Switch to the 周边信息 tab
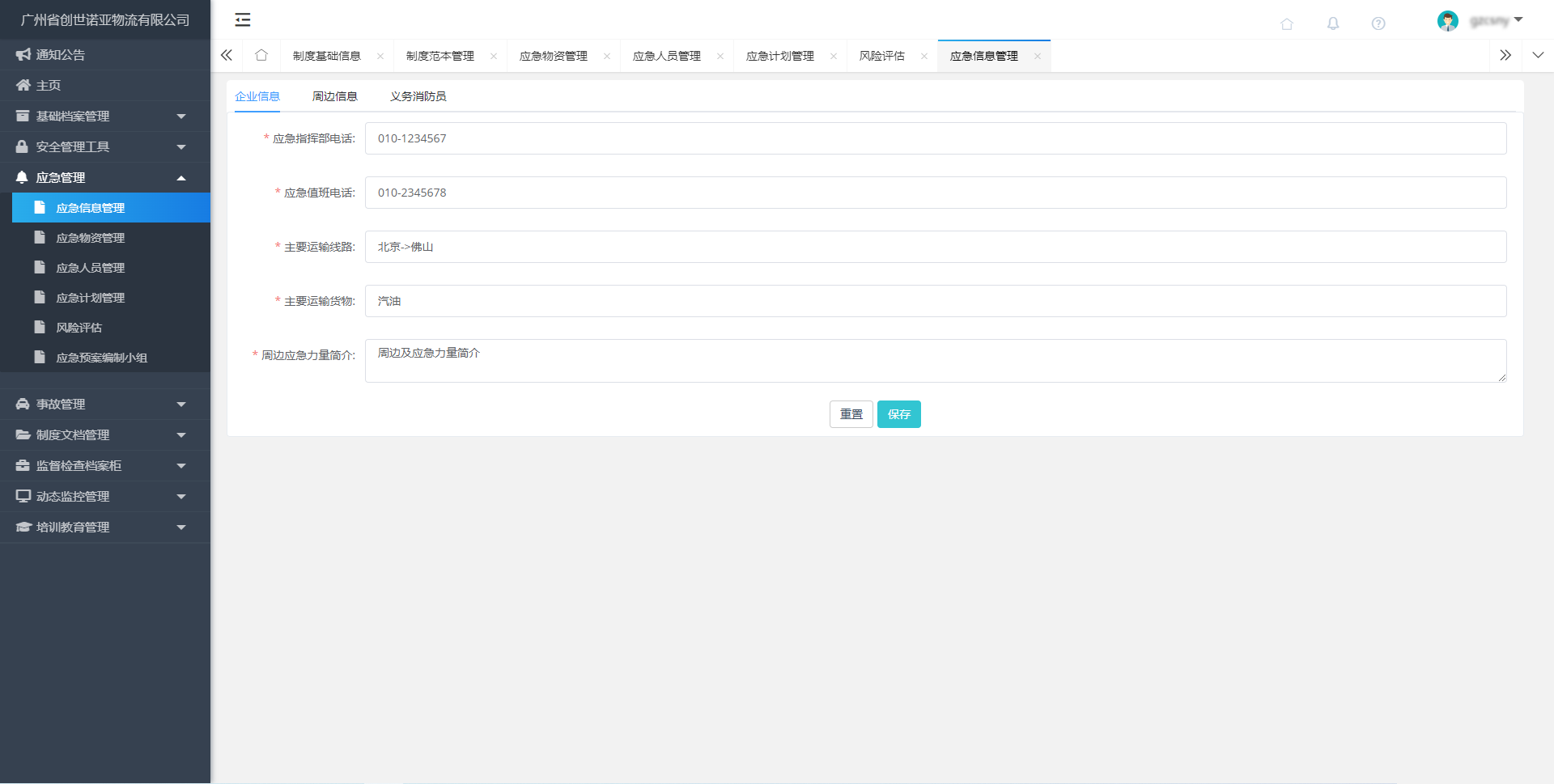Screen dimensions: 1554x784 tap(334, 96)
